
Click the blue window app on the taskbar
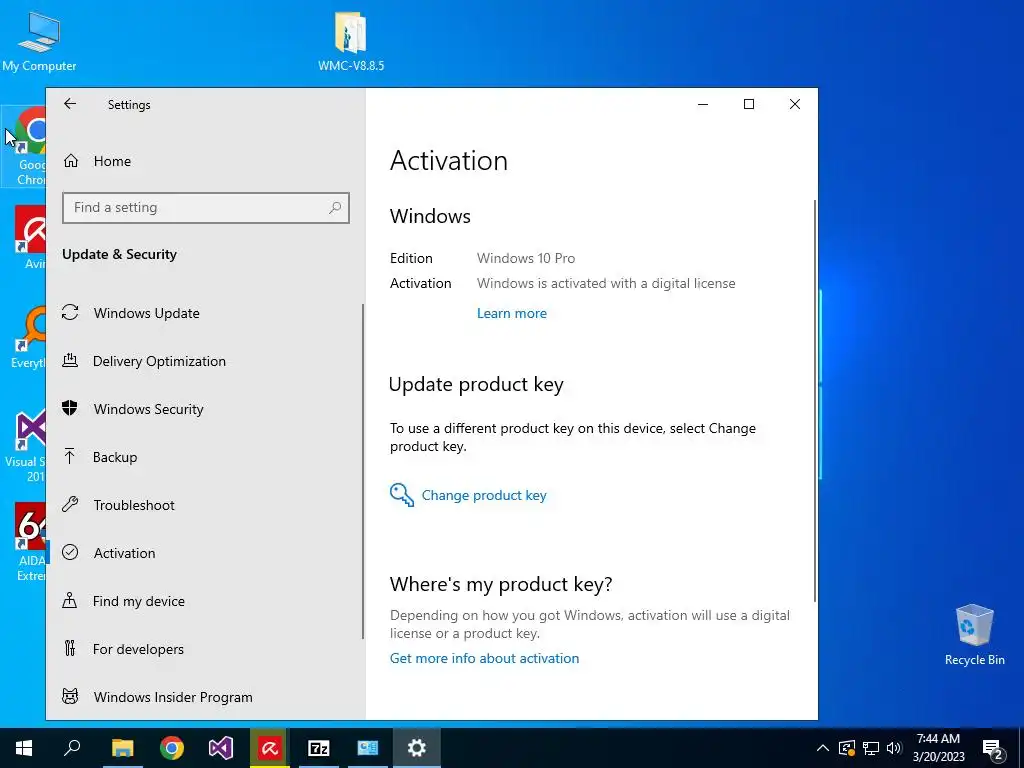(x=368, y=748)
